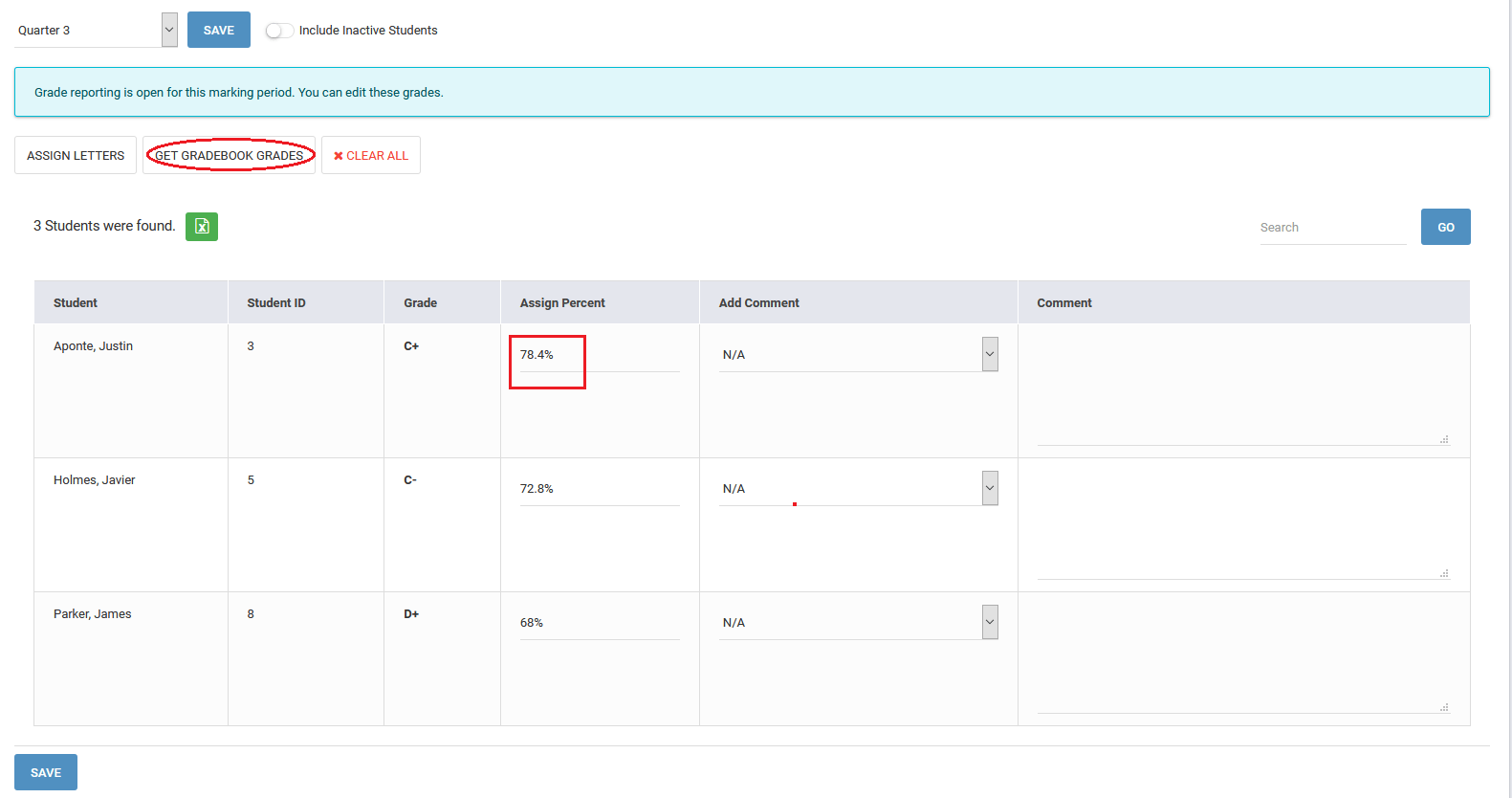
Task: Open Add Comment dropdown for Parker, James
Action: (859, 622)
